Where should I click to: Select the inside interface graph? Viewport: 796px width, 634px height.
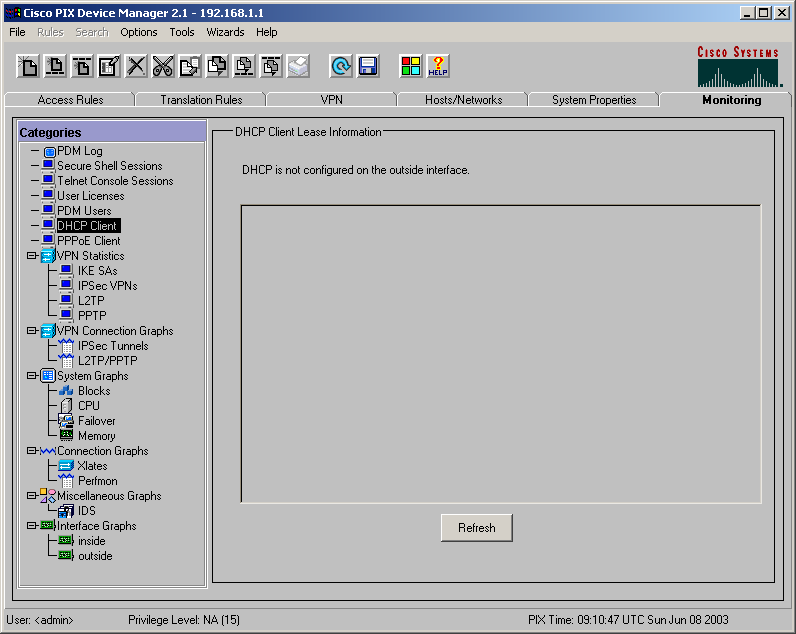pos(91,541)
